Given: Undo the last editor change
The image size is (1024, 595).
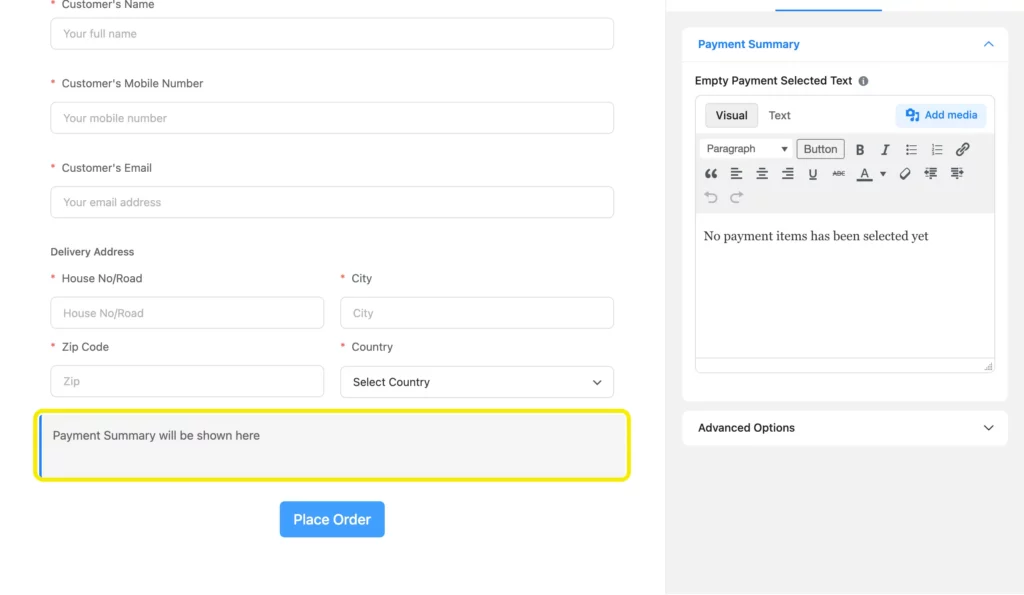Looking at the screenshot, I should click(711, 197).
